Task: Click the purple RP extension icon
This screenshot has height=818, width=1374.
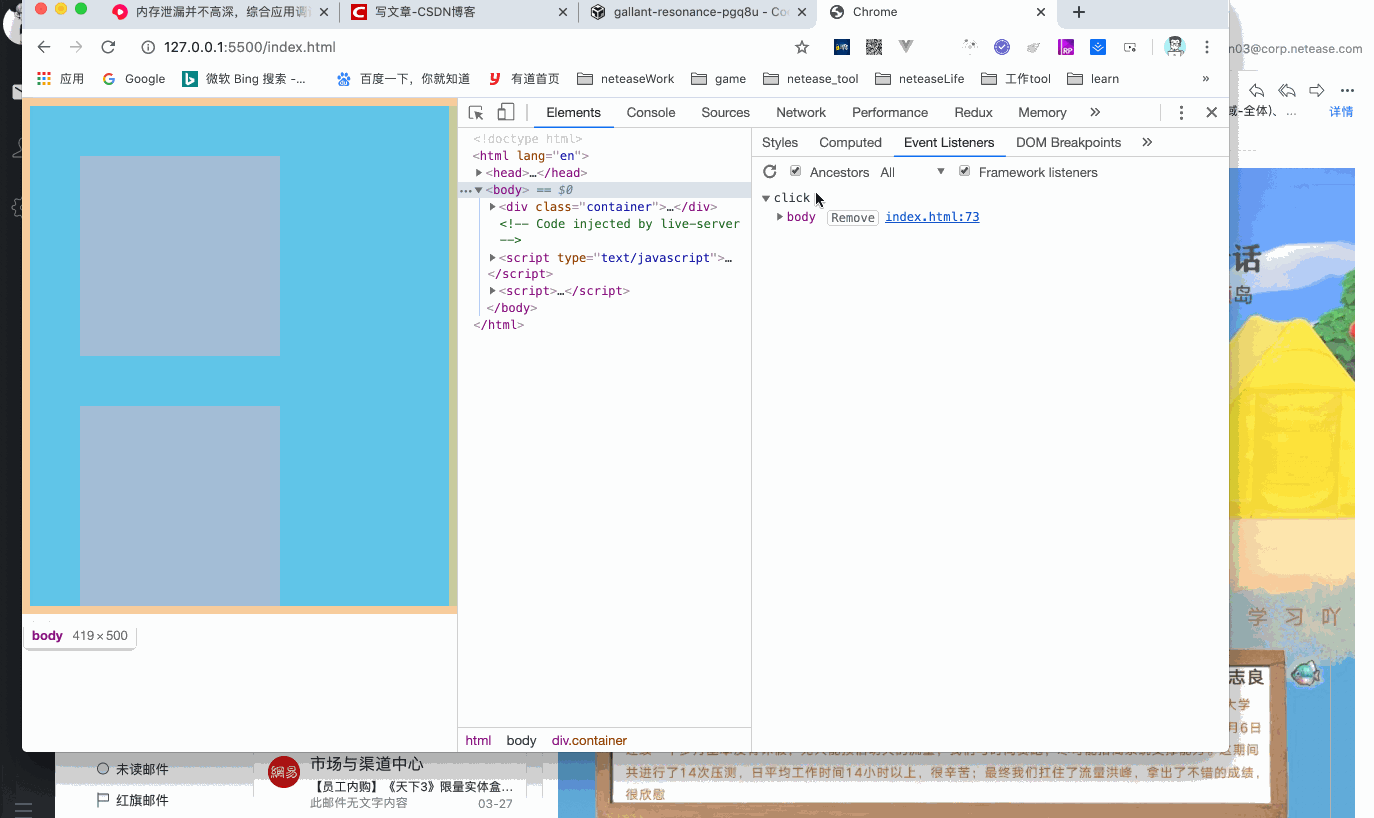Action: point(1066,47)
